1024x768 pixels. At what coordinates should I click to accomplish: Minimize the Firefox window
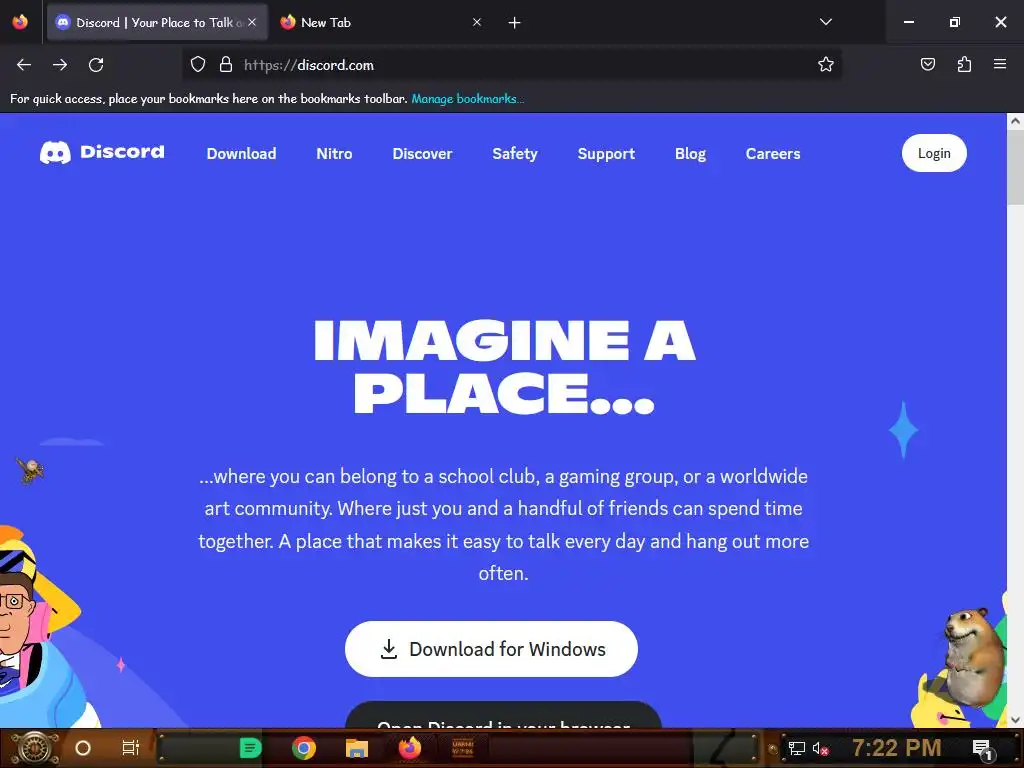pos(908,22)
